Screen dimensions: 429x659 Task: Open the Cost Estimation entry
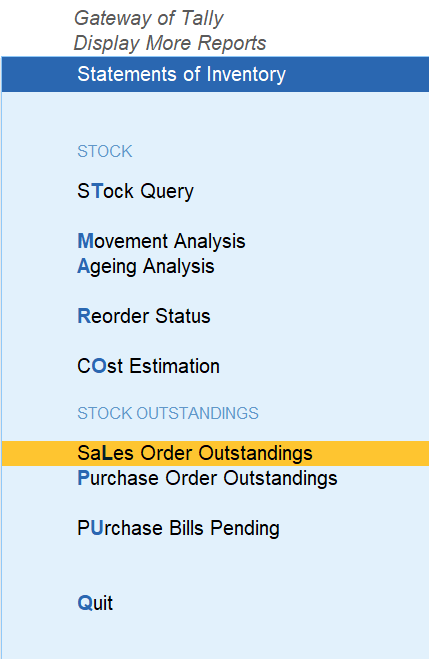click(x=148, y=366)
